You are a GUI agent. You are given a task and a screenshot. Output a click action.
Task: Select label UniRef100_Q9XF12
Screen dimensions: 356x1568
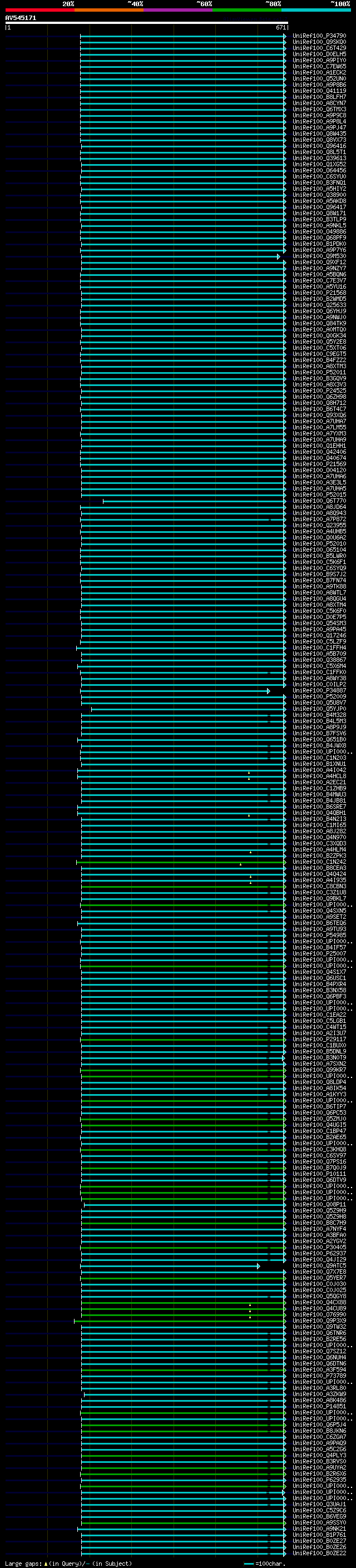click(319, 263)
